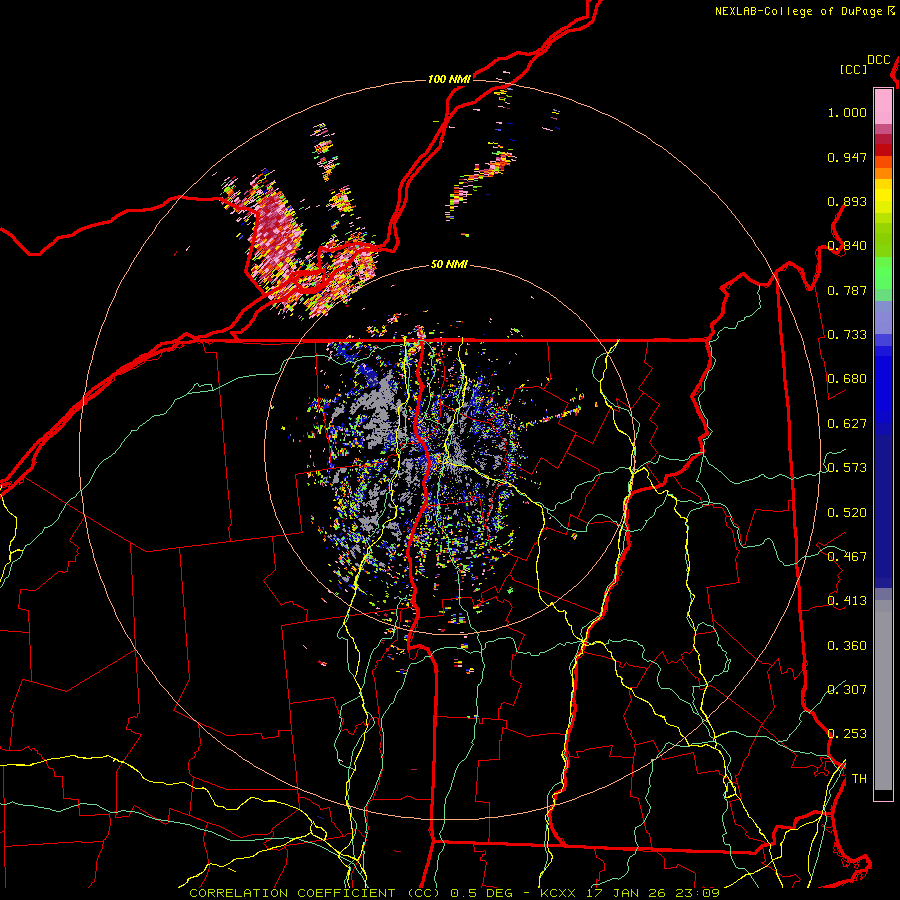
Task: Click the 17 JAN 26 date text
Action: click(x=627, y=893)
